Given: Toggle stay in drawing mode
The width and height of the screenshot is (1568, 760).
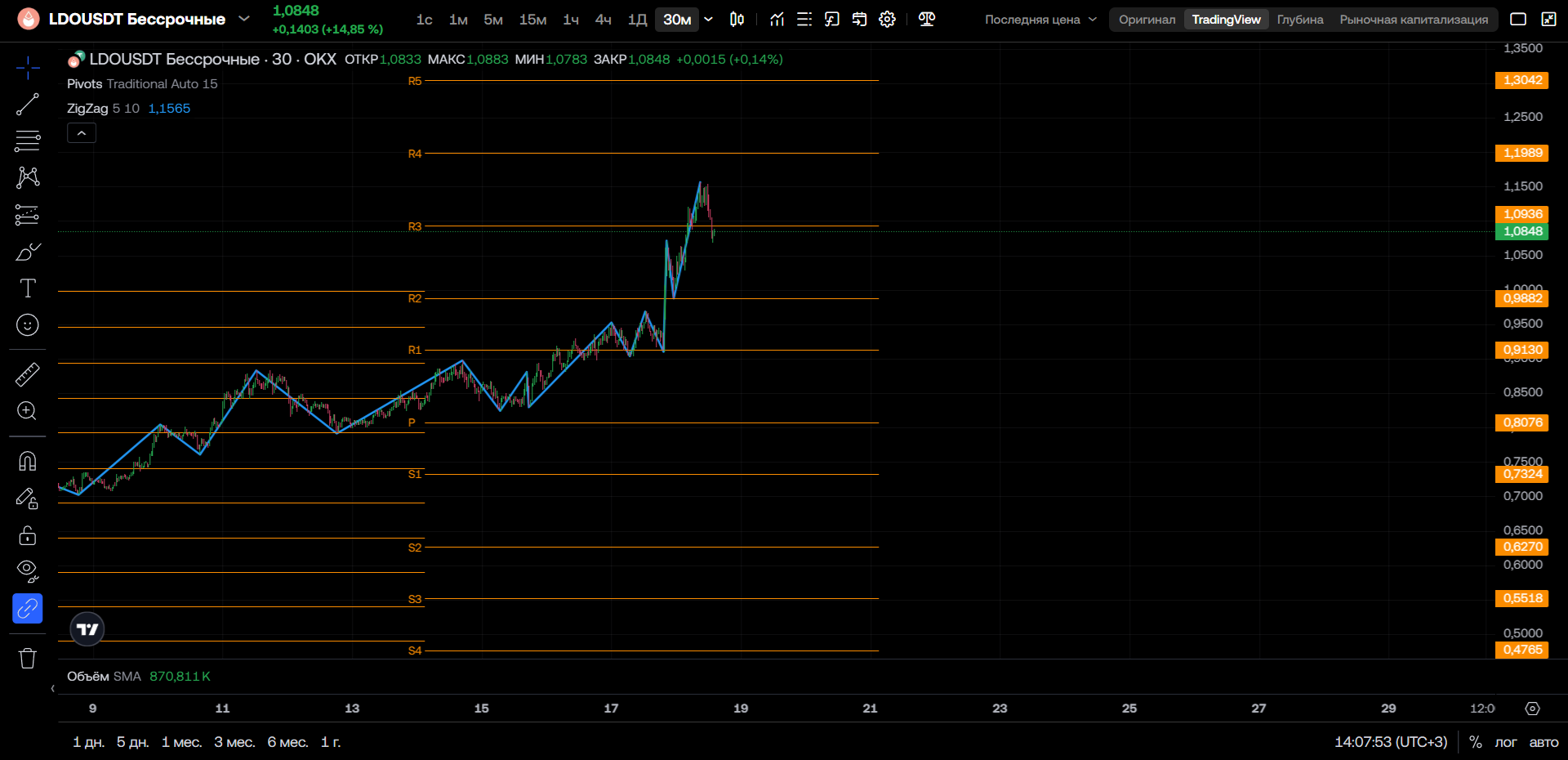Looking at the screenshot, I should (28, 498).
